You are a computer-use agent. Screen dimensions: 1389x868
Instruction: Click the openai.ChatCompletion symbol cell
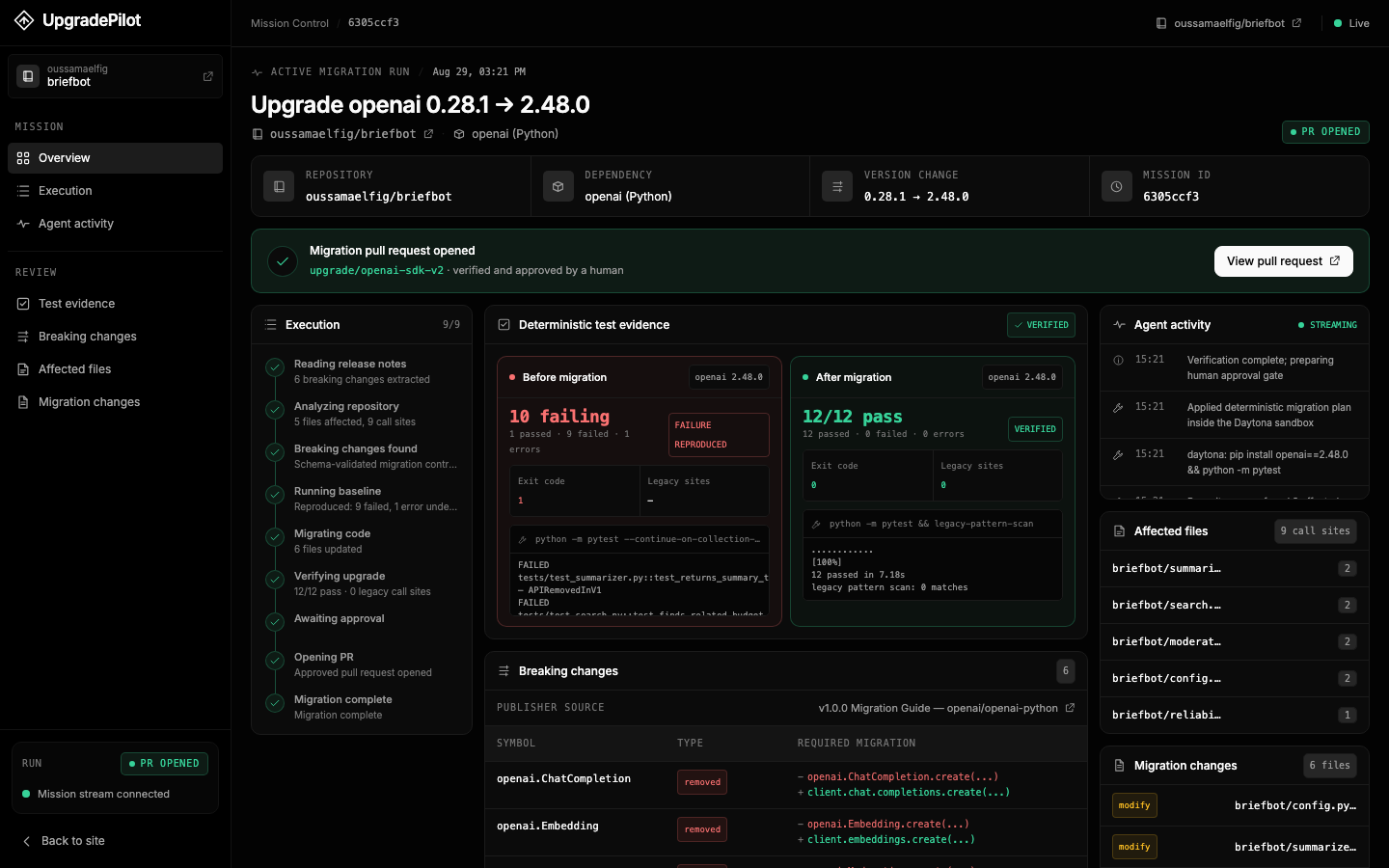tap(563, 779)
